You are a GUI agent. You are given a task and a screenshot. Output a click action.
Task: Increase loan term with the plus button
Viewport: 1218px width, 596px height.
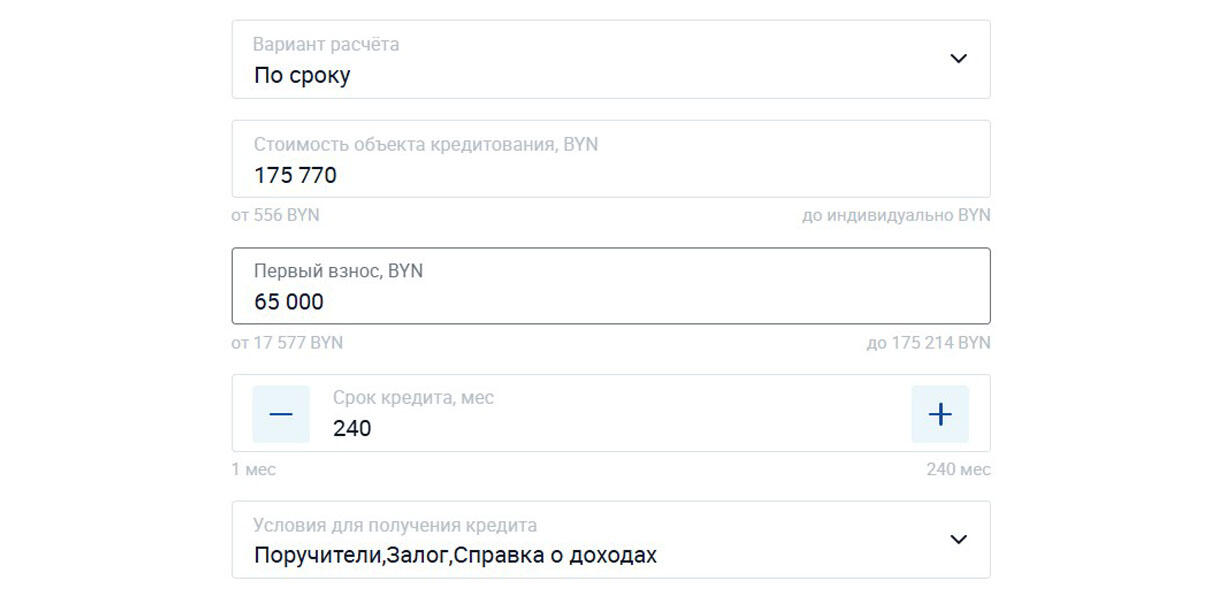tap(940, 414)
